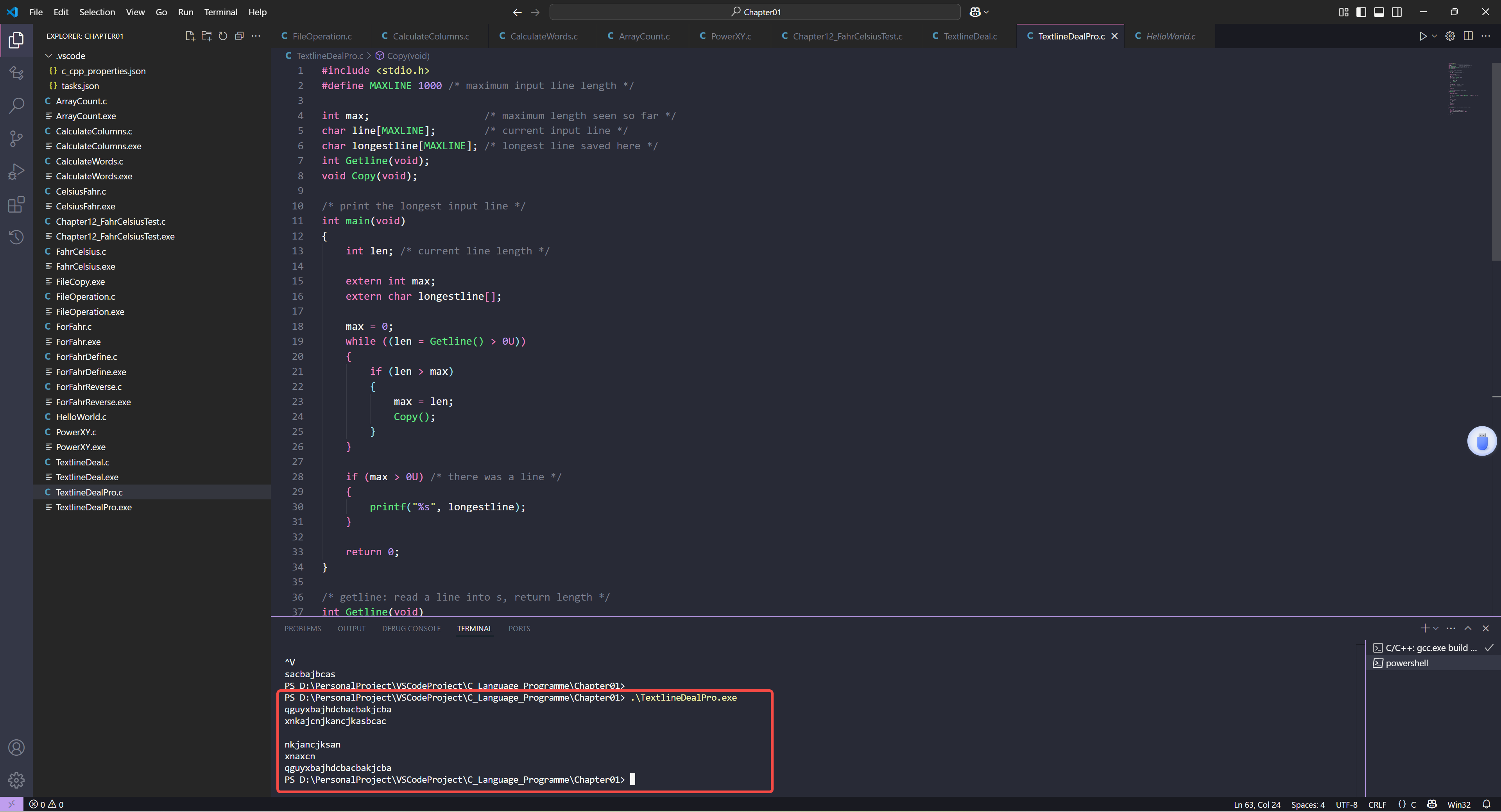The height and width of the screenshot is (812, 1501).
Task: Click the CRLF line ending indicator
Action: pos(1377,805)
